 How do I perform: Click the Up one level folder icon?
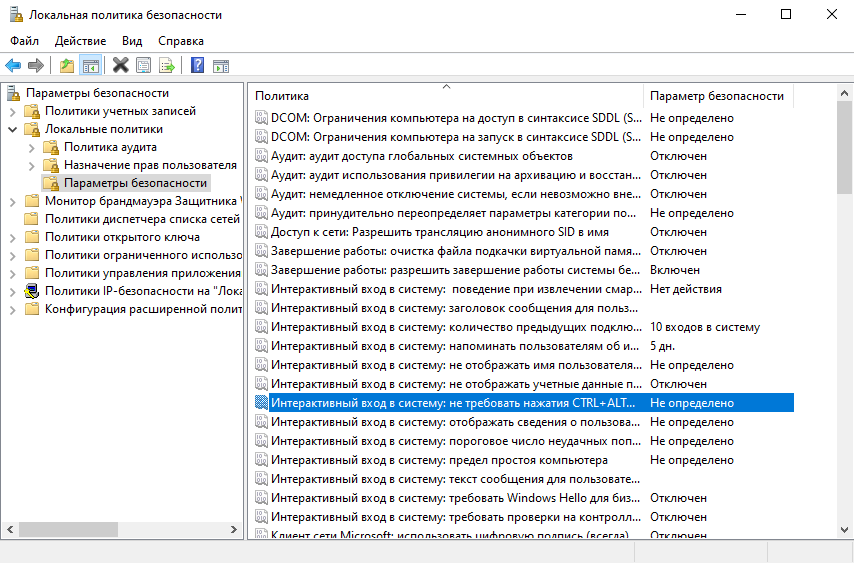pyautogui.click(x=66, y=66)
